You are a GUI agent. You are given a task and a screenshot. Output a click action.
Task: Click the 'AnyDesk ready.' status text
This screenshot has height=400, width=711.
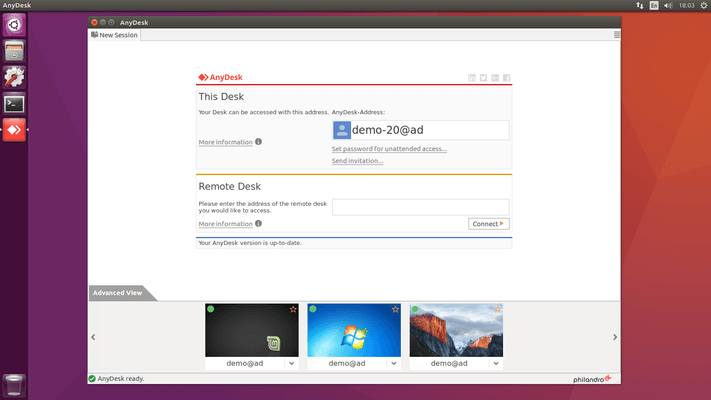pyautogui.click(x=121, y=379)
